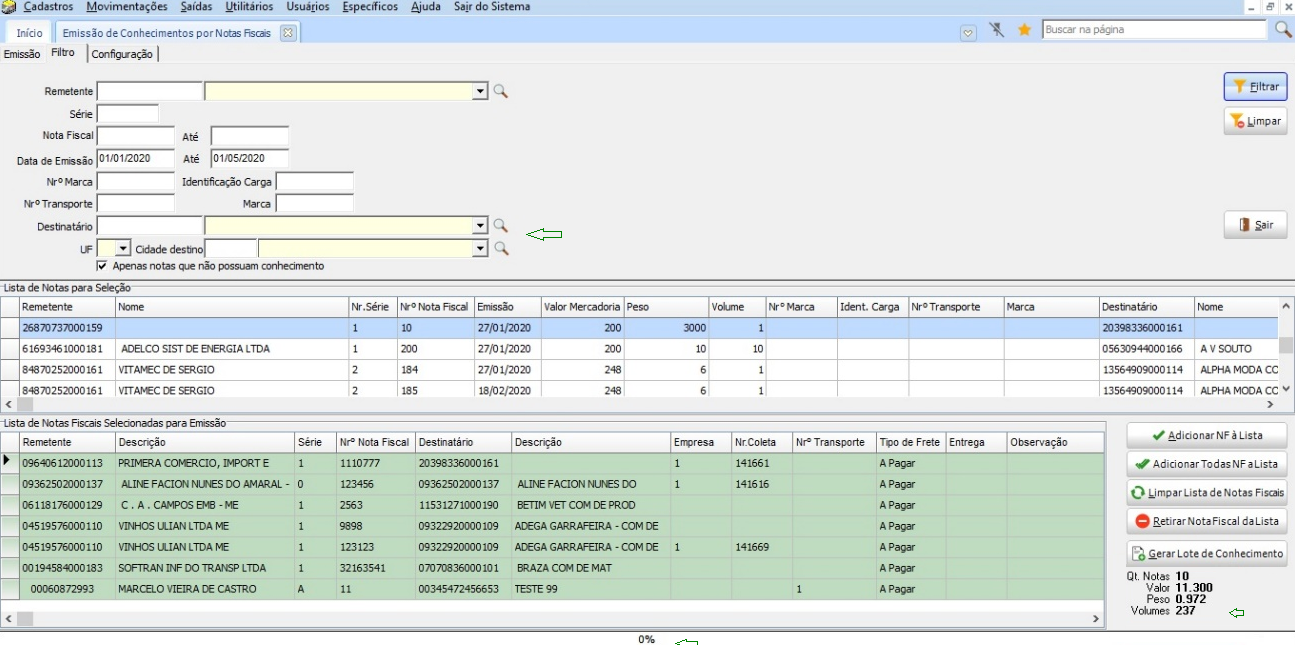Click the Filtrar button
Viewport: 1295px width, 645px height.
click(x=1255, y=87)
